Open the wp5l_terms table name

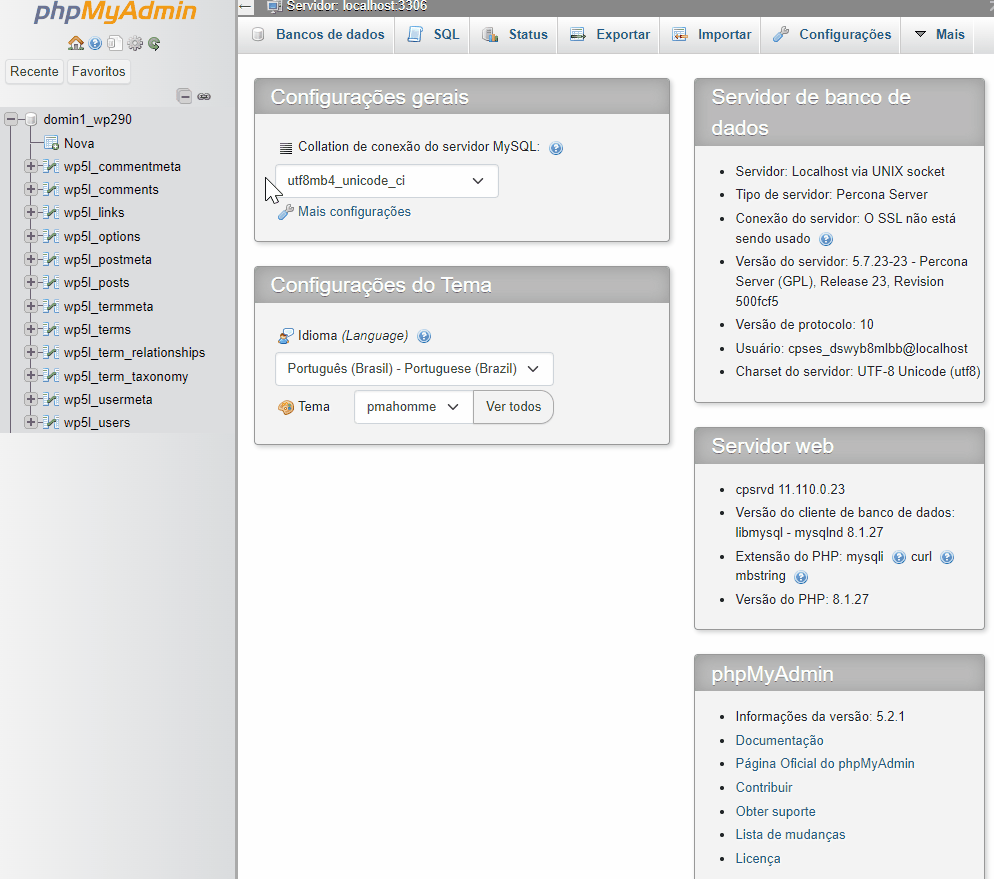(x=97, y=330)
